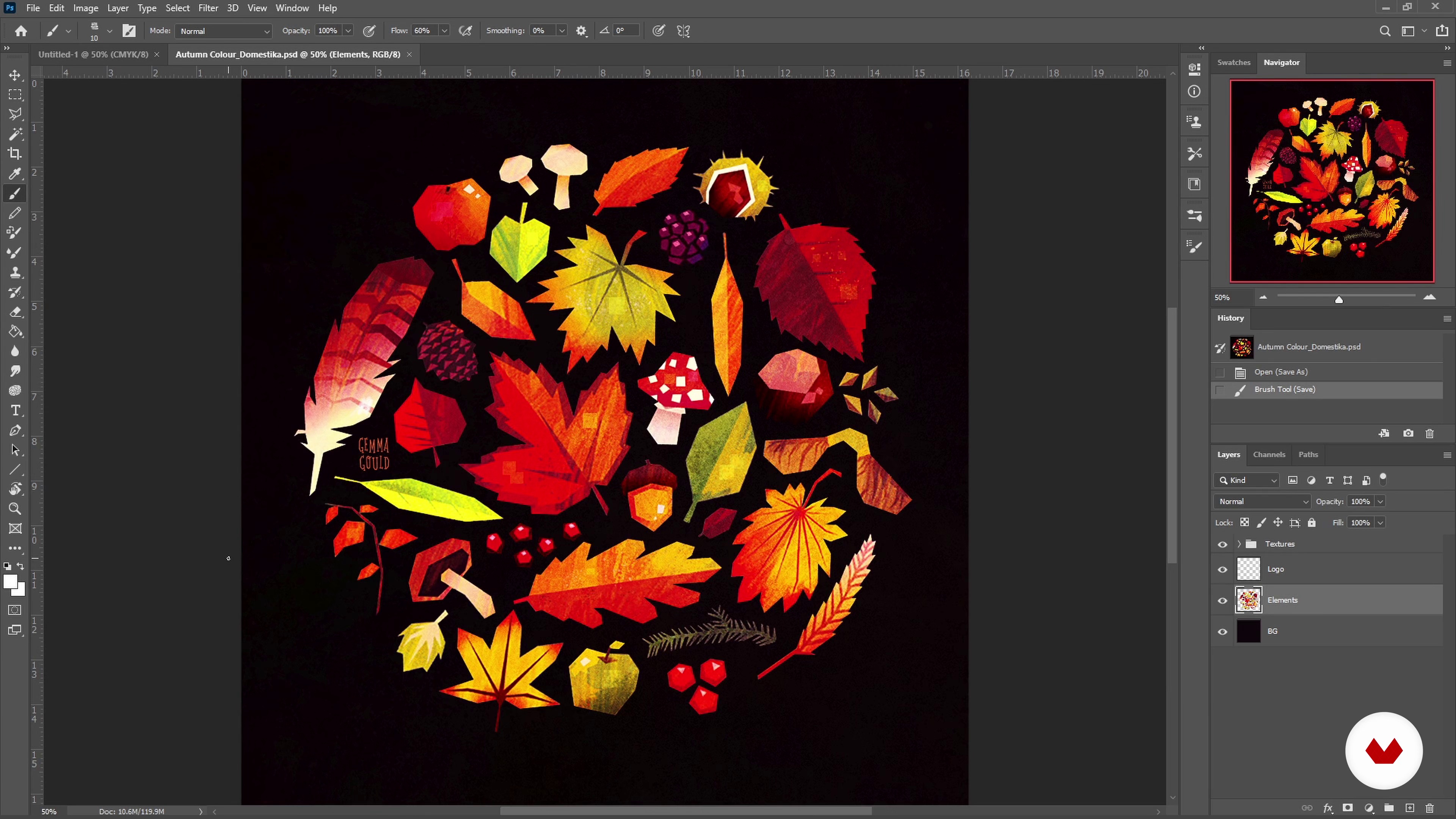Select the Blur drop tool
Screen dimensions: 1456x819
(x=15, y=351)
